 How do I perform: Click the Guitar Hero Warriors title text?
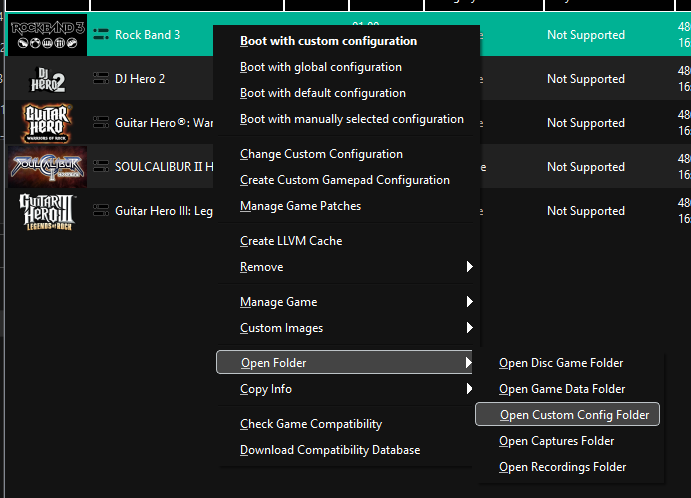[164, 123]
